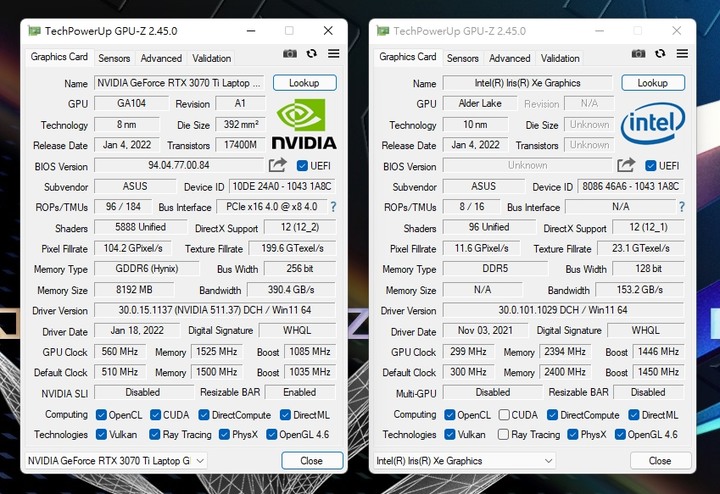Toggle the Ray Tracing checkbox in the NVIDIA window
The image size is (720, 494).
point(155,434)
